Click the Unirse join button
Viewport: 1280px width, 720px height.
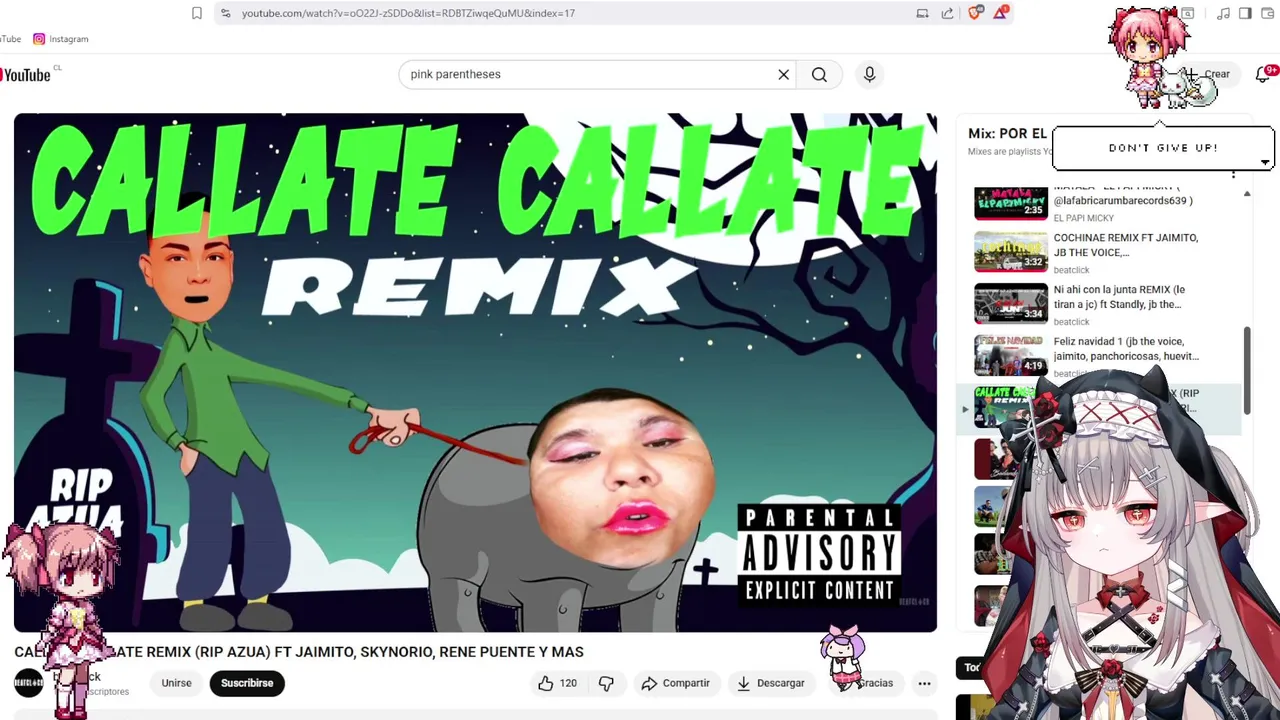click(x=176, y=683)
